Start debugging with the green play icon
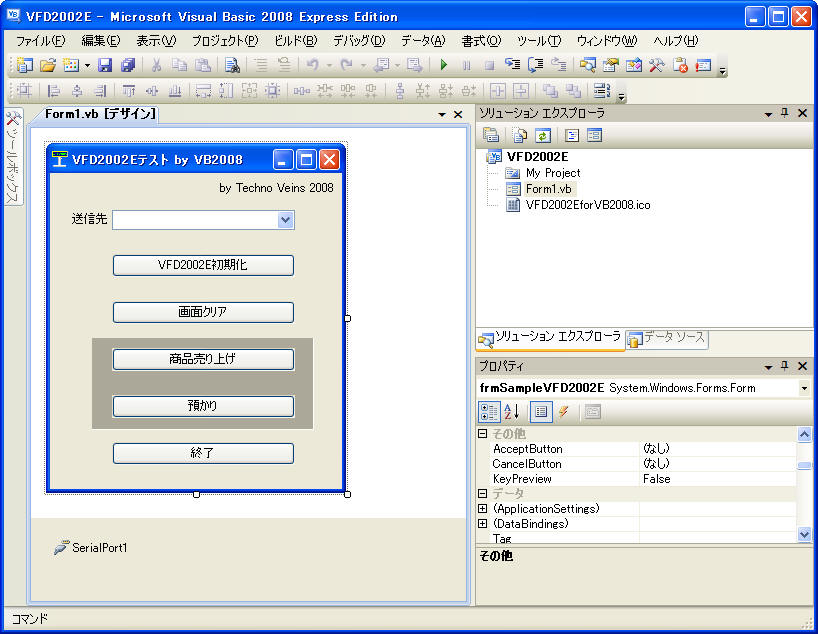 tap(443, 65)
